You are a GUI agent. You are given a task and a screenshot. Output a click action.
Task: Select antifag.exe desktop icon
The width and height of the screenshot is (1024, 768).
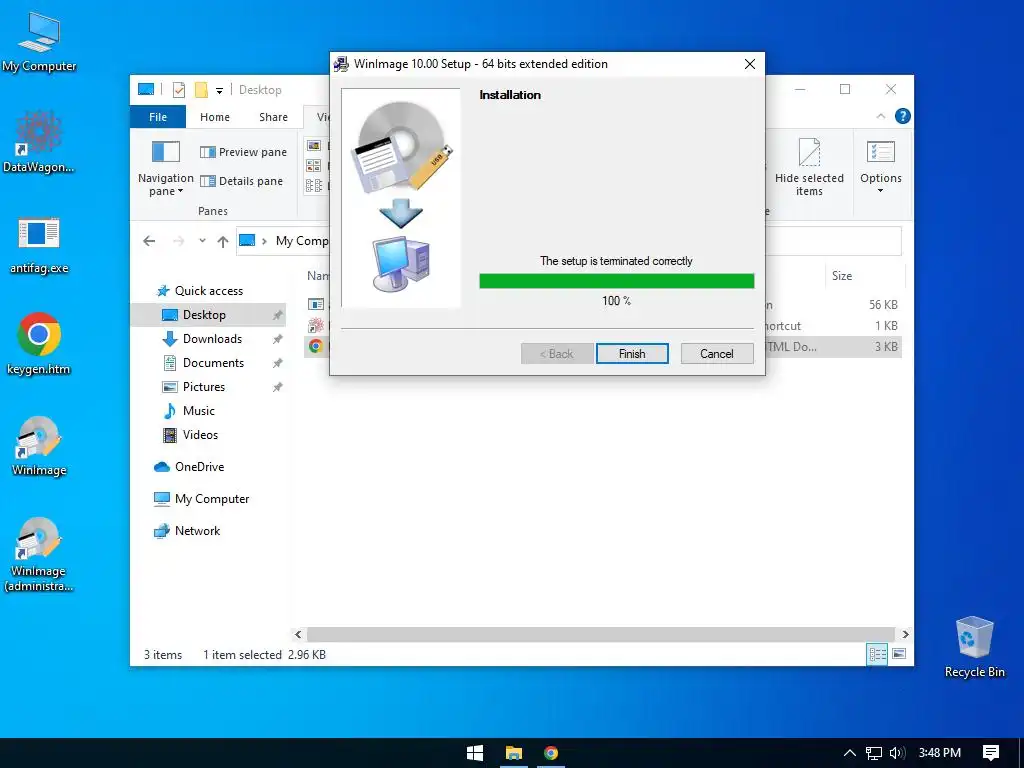tap(39, 244)
